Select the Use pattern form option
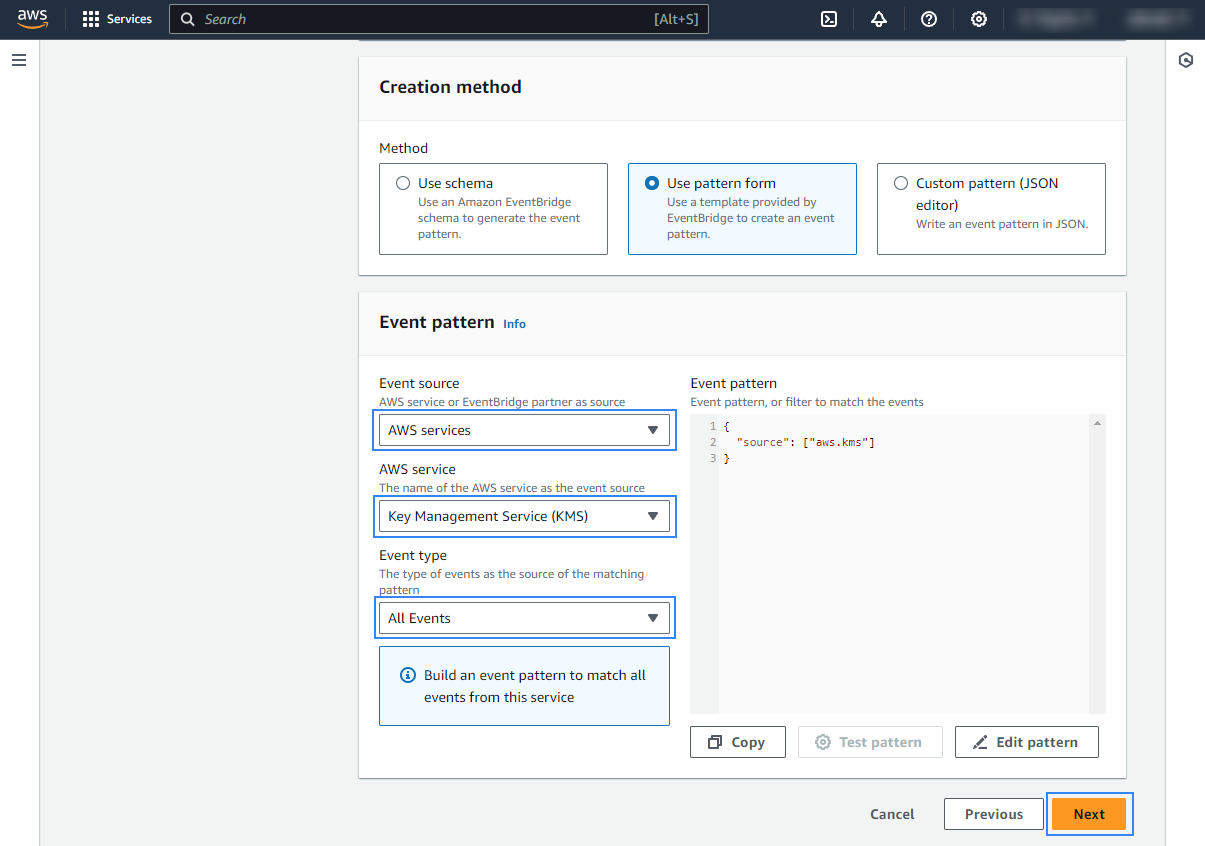The image size is (1205, 846). pyautogui.click(x=652, y=183)
